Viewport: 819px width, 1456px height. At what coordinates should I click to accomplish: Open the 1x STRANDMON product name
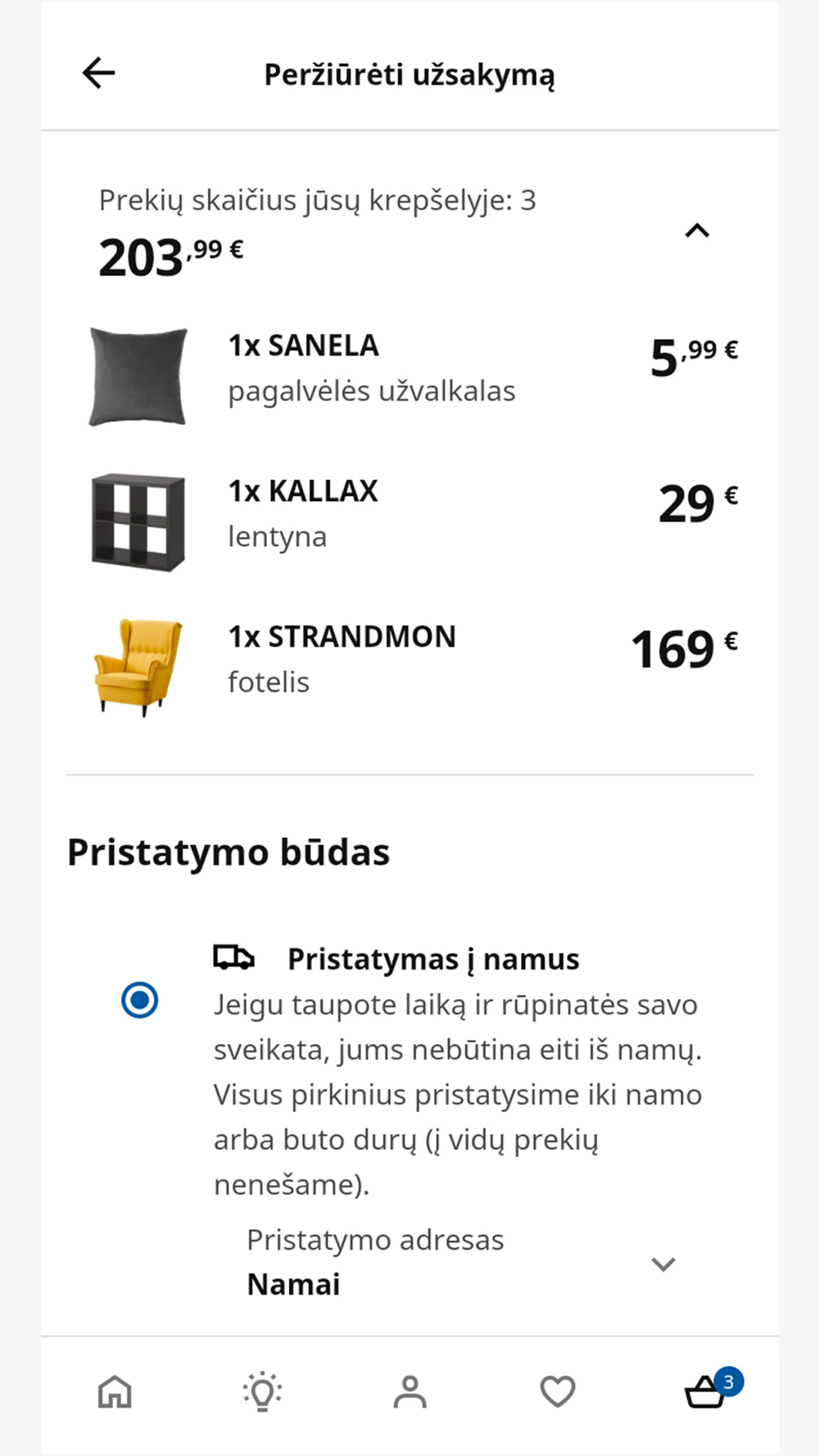tap(342, 636)
